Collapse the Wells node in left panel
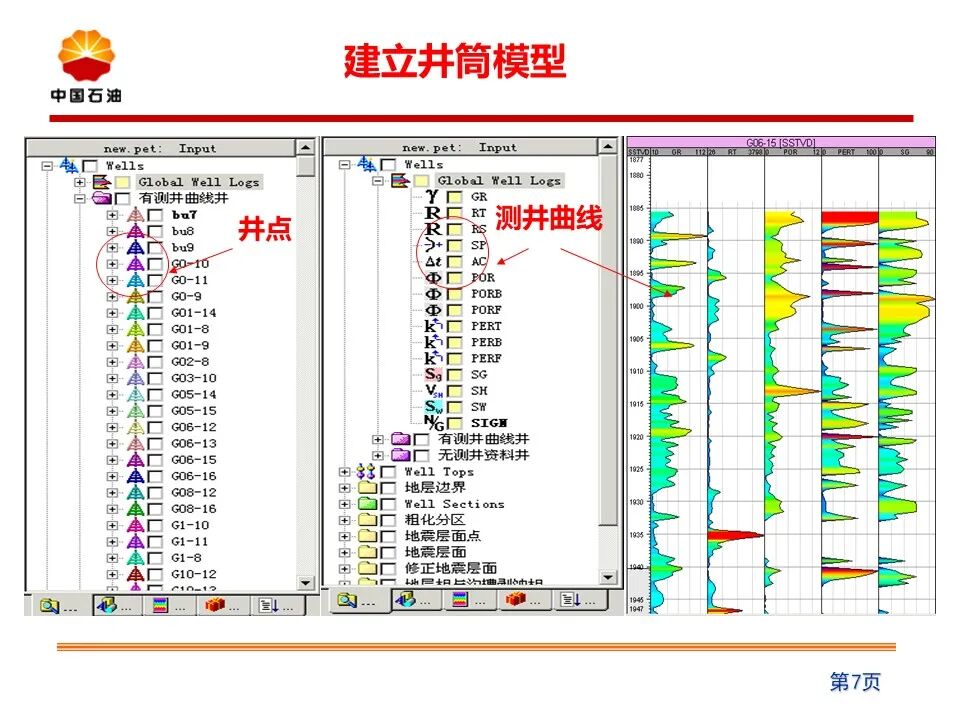 pyautogui.click(x=47, y=165)
